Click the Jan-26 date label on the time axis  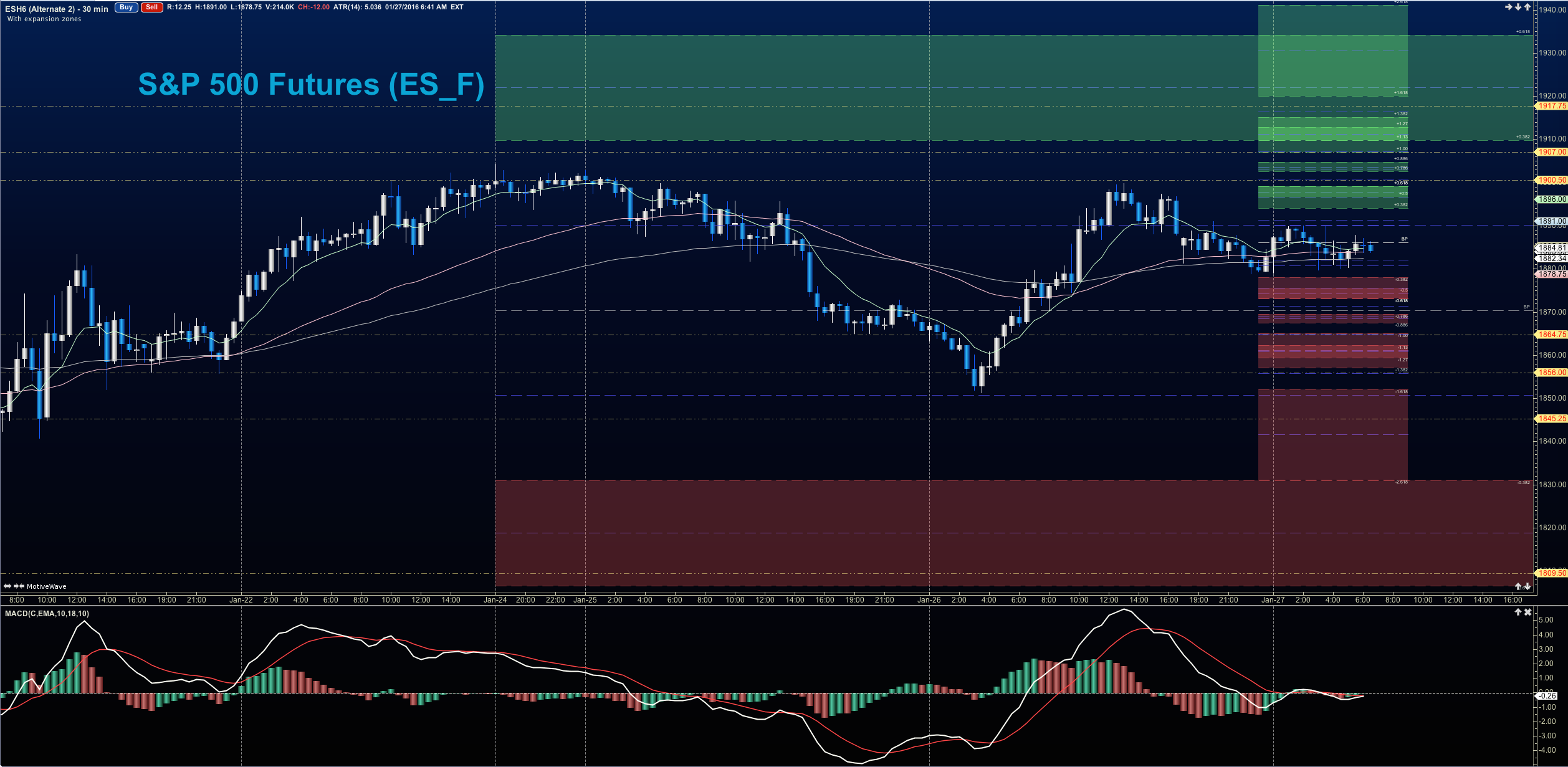click(x=929, y=600)
